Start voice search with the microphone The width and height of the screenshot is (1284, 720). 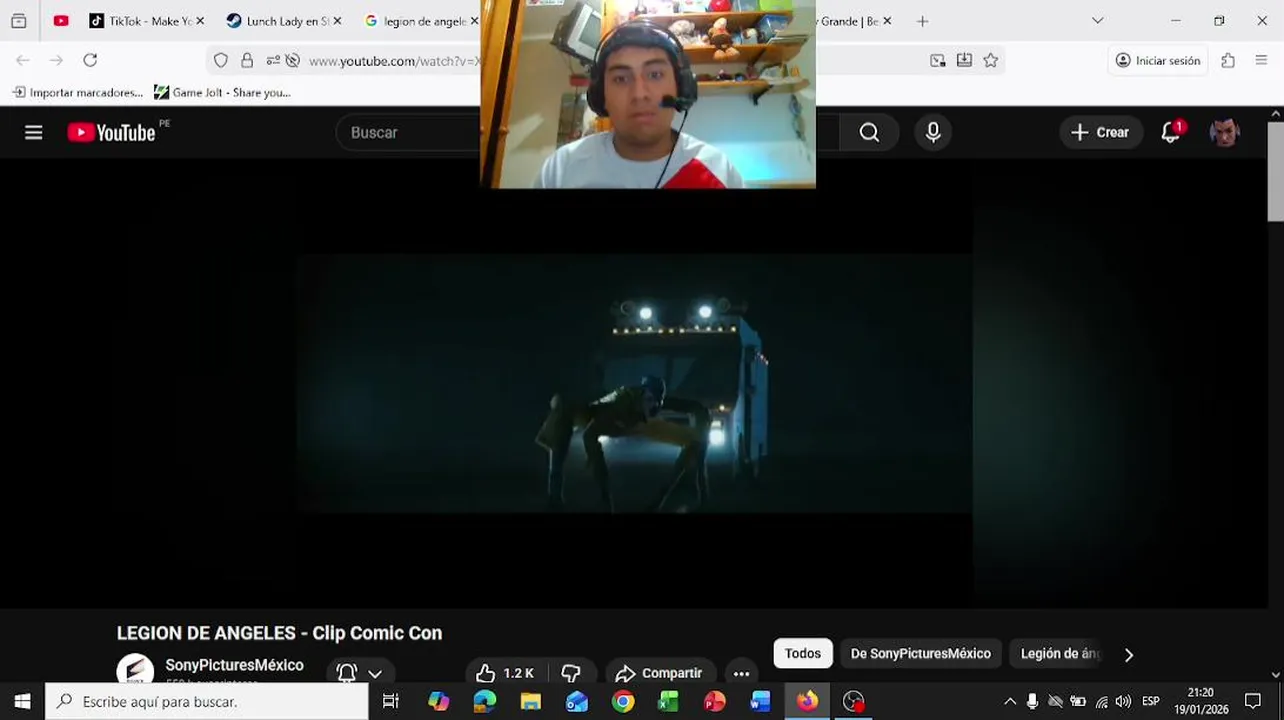pyautogui.click(x=933, y=132)
